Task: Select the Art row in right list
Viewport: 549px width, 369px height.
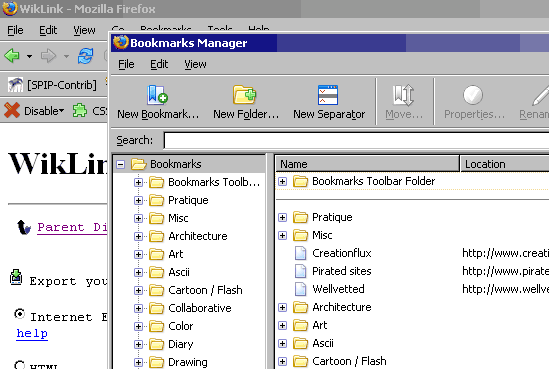Action: click(412, 325)
